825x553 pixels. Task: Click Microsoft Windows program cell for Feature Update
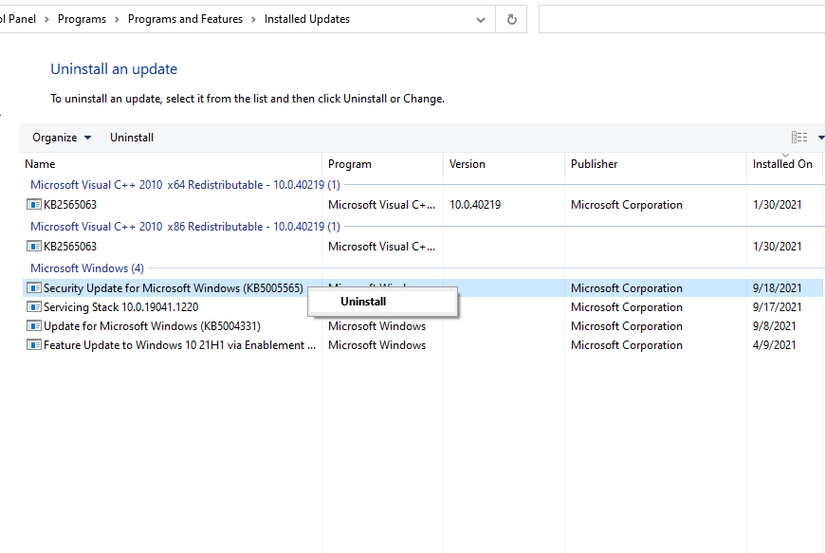coord(377,345)
